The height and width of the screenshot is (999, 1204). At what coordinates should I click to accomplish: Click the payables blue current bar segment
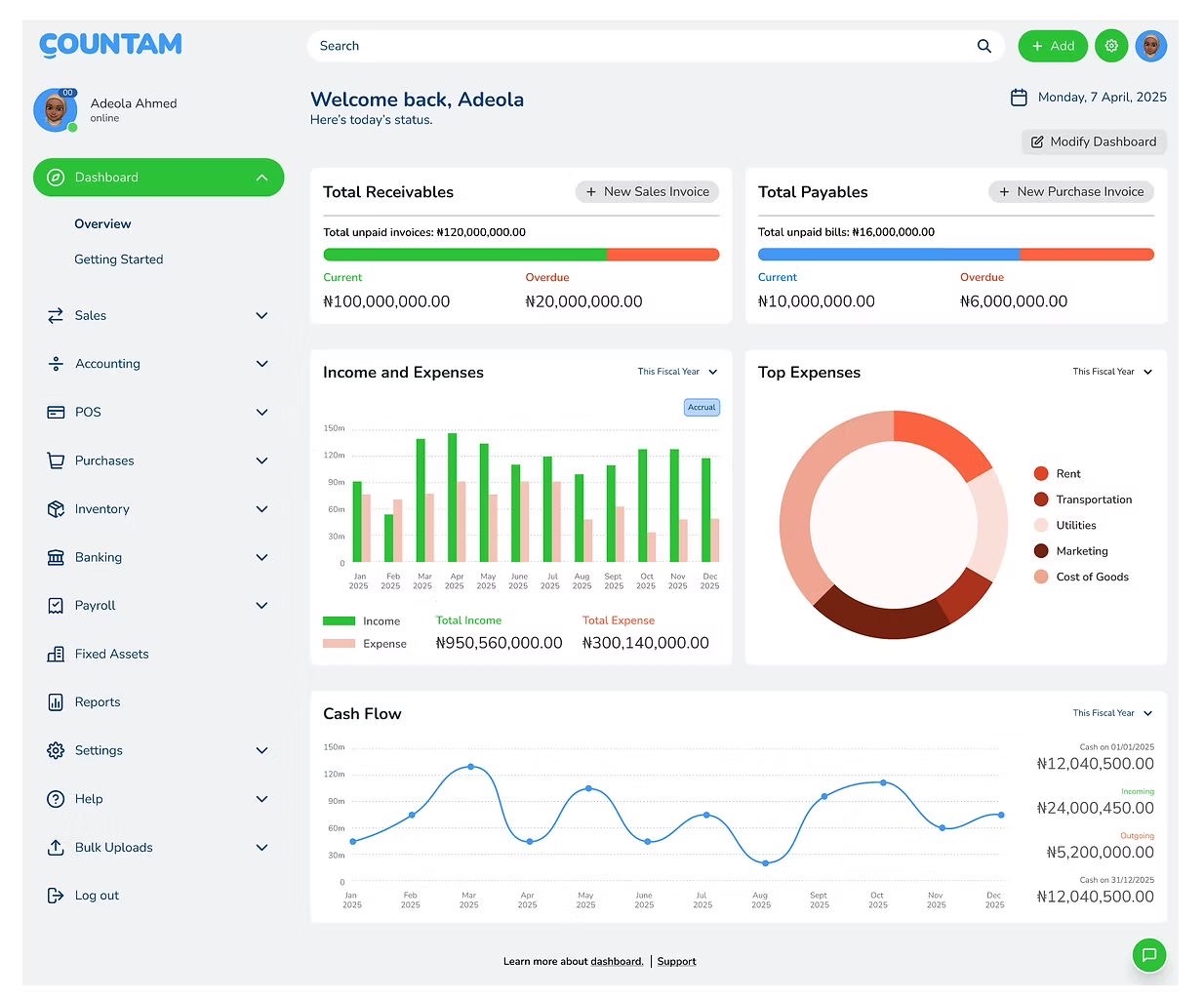889,255
